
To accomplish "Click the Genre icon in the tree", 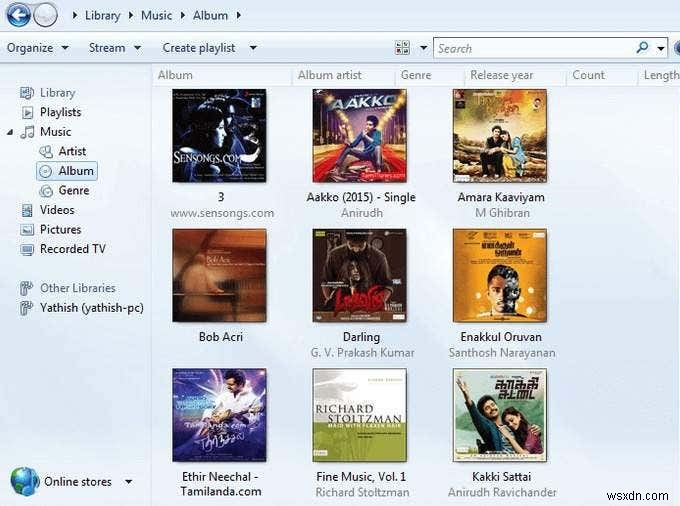I will [x=46, y=191].
